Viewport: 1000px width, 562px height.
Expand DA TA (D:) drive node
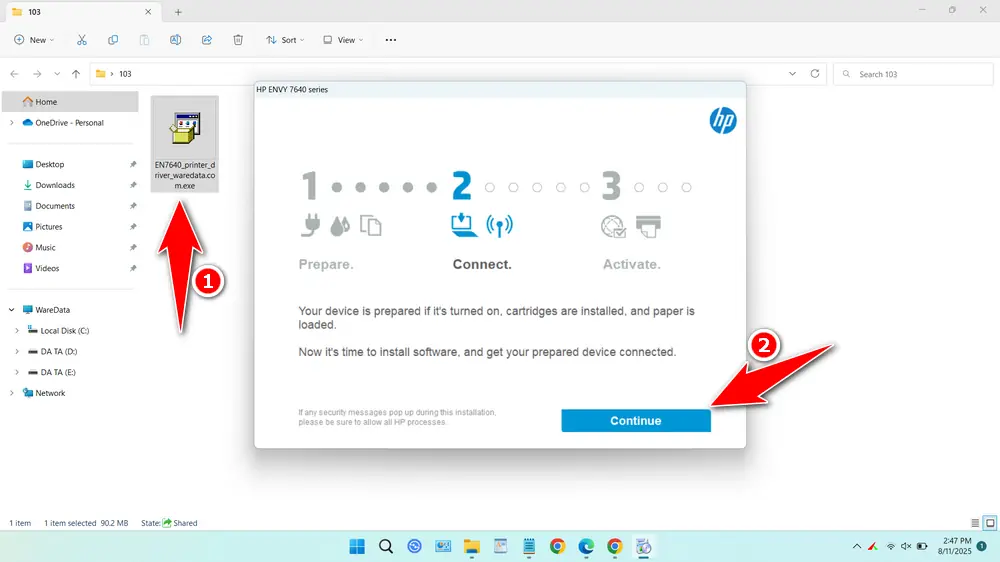[x=17, y=351]
